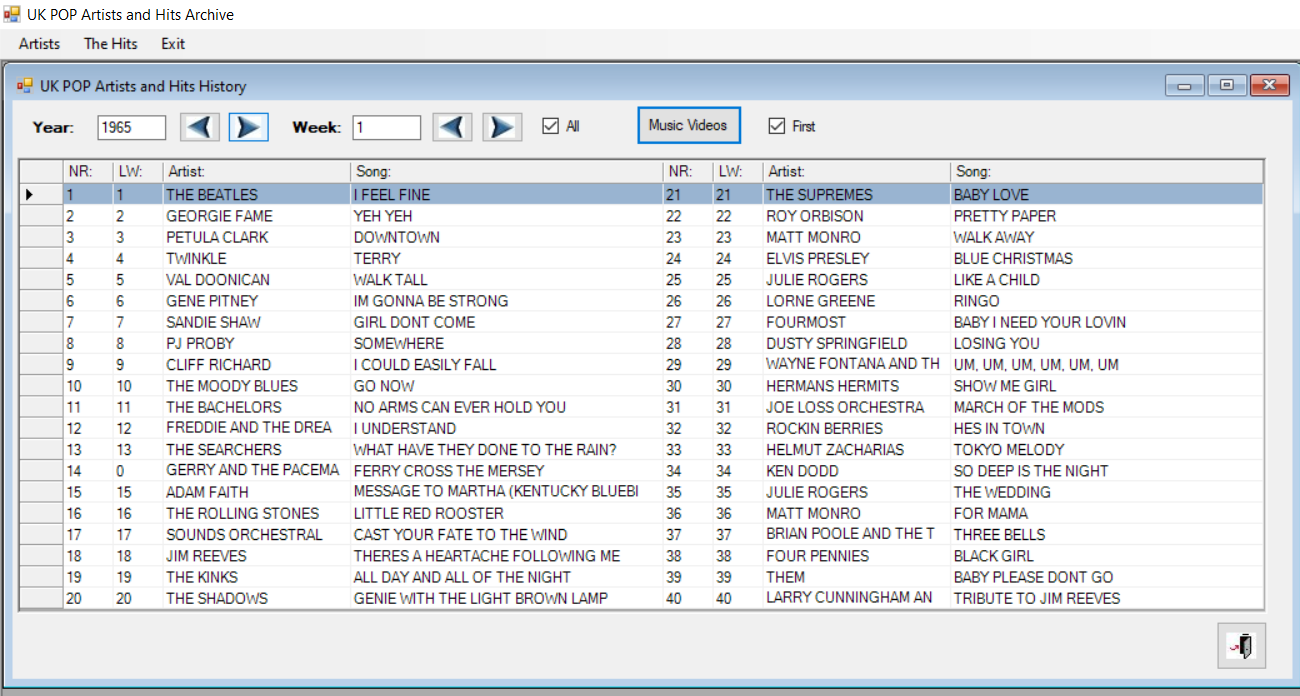Select the SOUNDS ORCHESTRAL artist cell
1300x696 pixels.
pyautogui.click(x=257, y=535)
